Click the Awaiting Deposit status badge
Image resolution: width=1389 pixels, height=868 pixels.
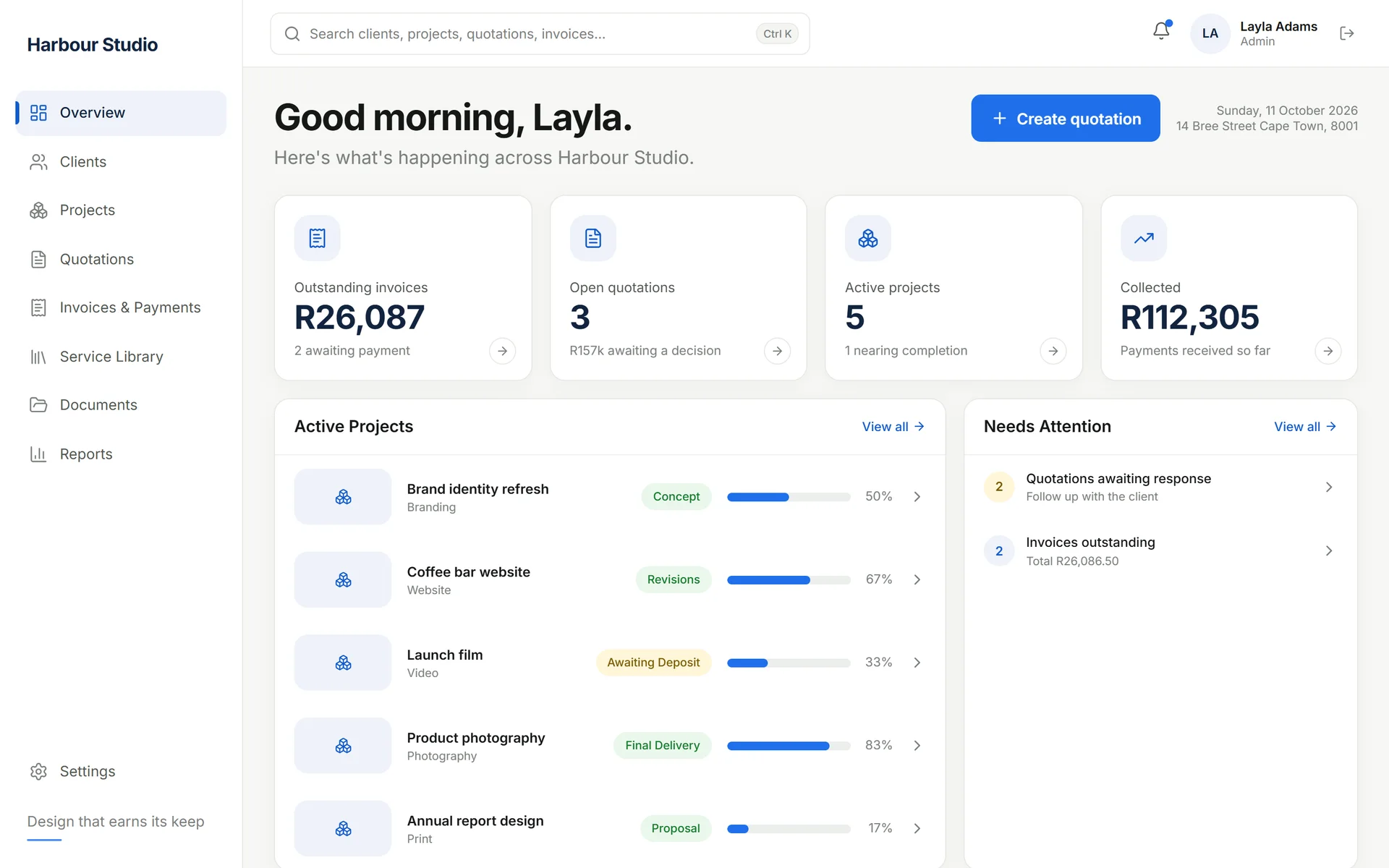tap(653, 663)
